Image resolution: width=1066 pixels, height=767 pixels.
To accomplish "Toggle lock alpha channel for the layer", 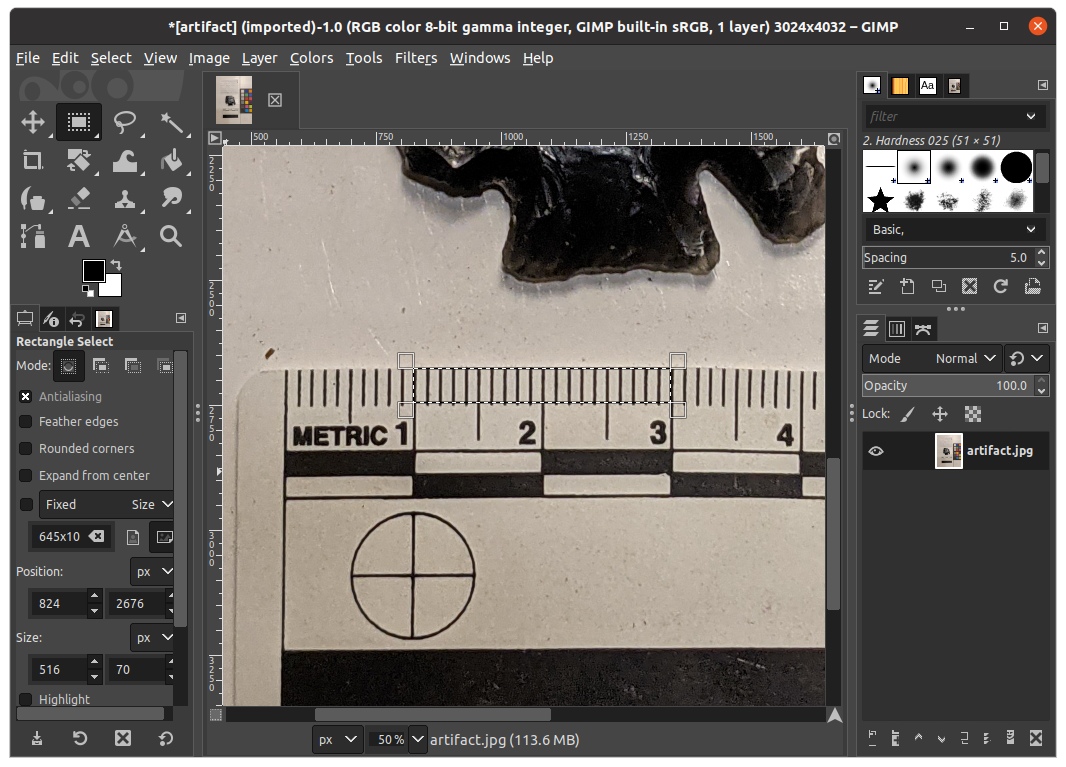I will pyautogui.click(x=973, y=414).
